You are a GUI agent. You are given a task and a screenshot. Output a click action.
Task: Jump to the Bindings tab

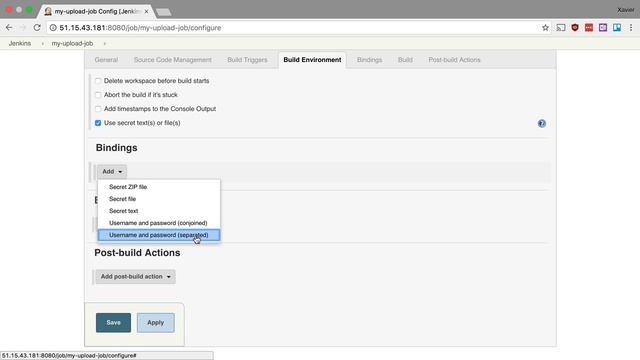point(369,60)
